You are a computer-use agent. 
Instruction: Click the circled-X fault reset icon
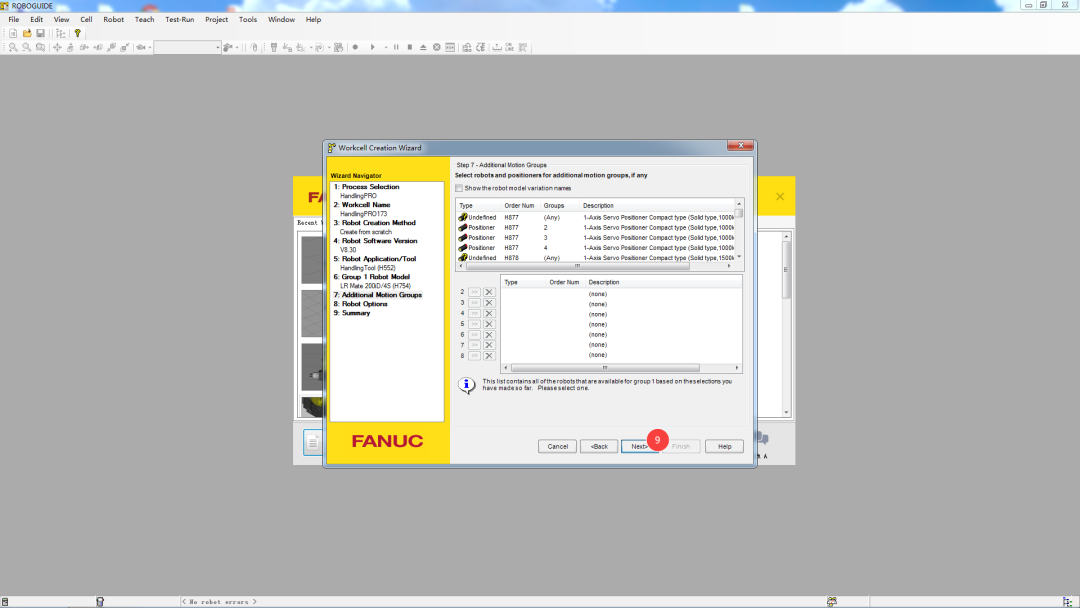[x=437, y=48]
